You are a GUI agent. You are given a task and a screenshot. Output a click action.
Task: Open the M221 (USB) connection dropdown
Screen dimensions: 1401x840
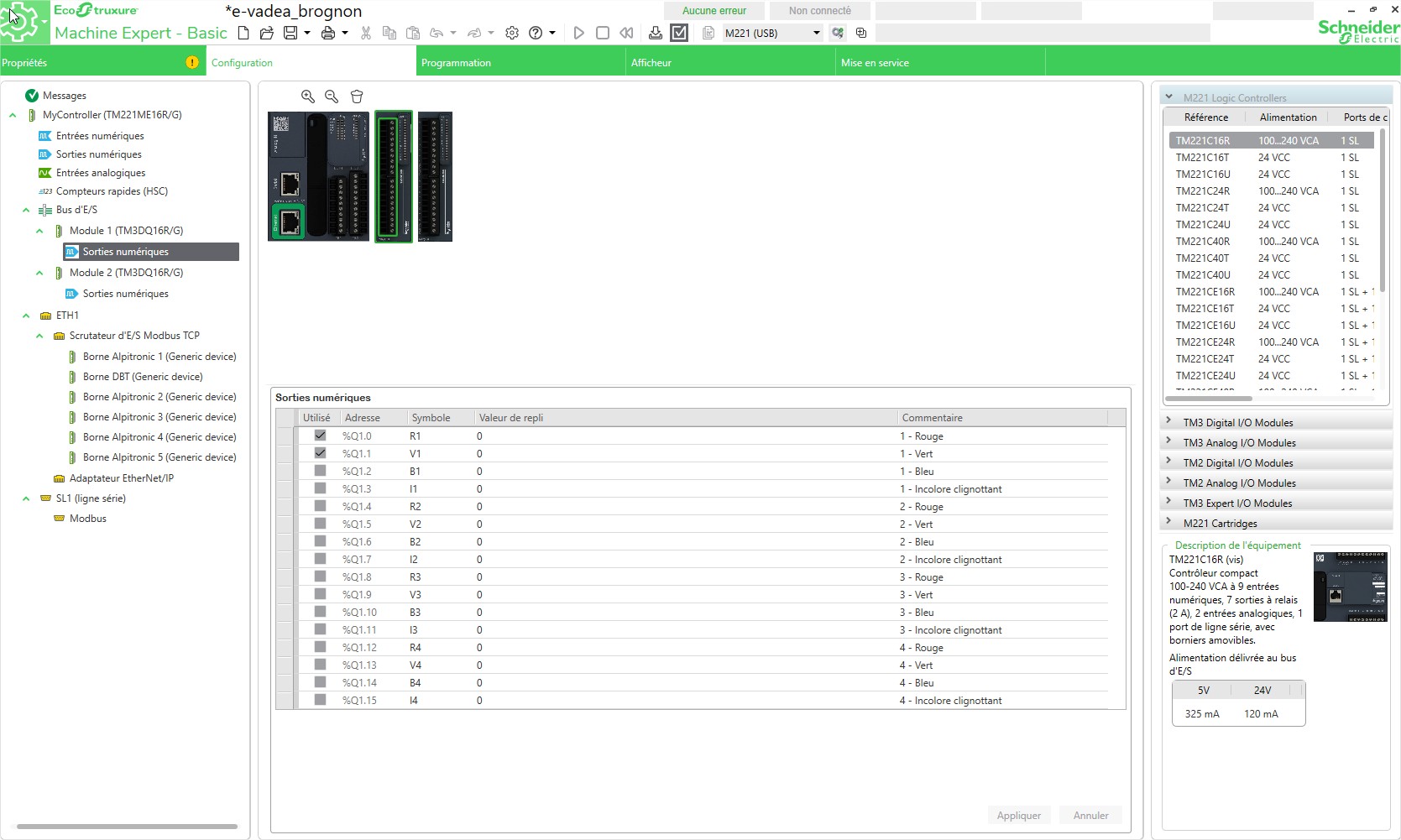pos(816,33)
